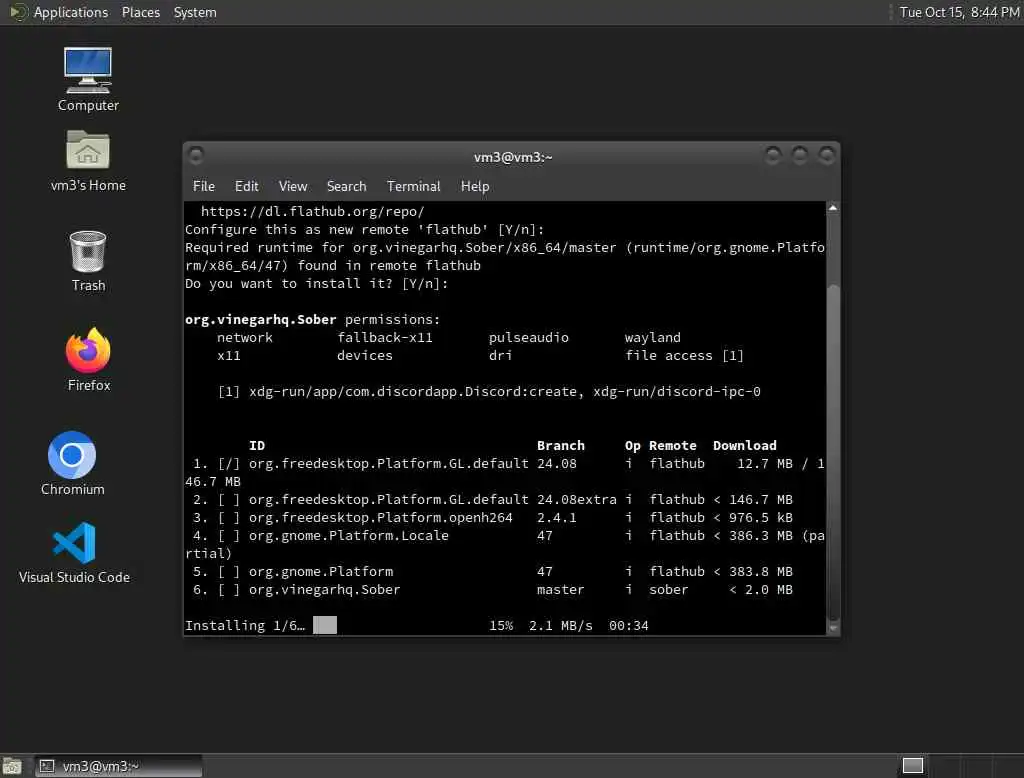The height and width of the screenshot is (778, 1024).
Task: Click the show desktop icon in bottom panel
Action: pos(12,766)
